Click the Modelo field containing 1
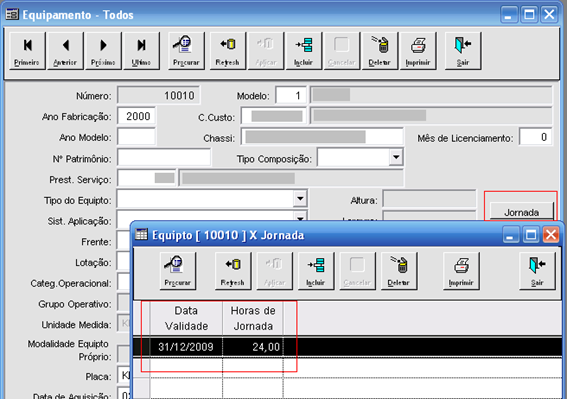The image size is (567, 399). click(291, 95)
